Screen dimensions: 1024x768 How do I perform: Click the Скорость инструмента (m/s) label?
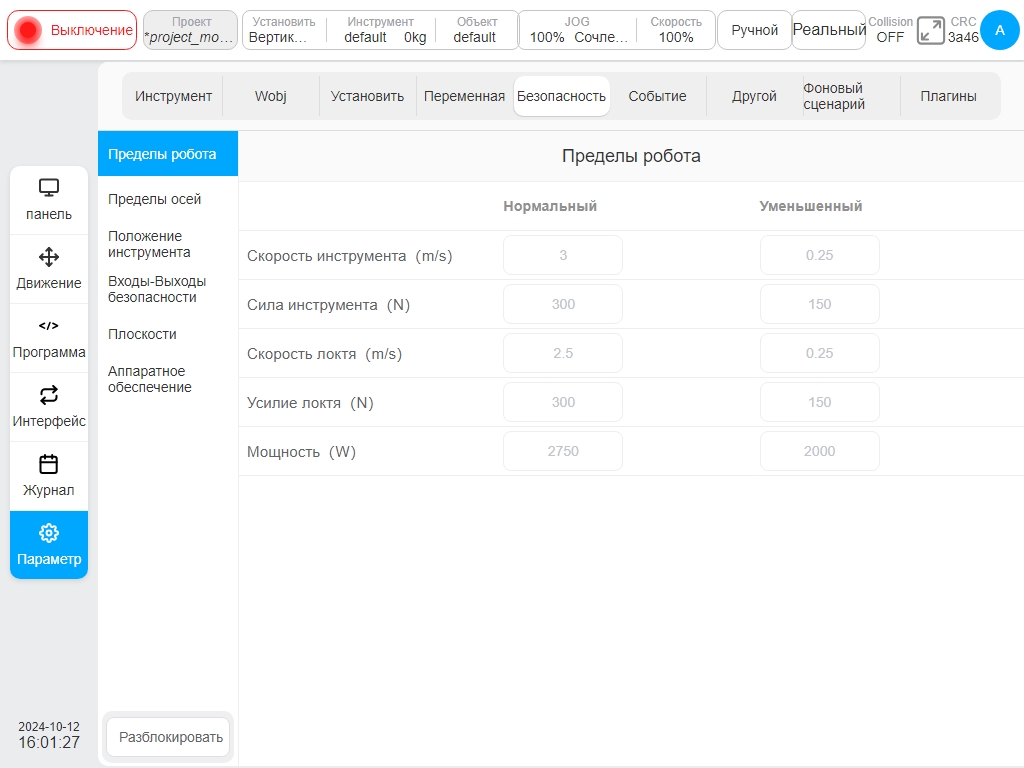349,256
